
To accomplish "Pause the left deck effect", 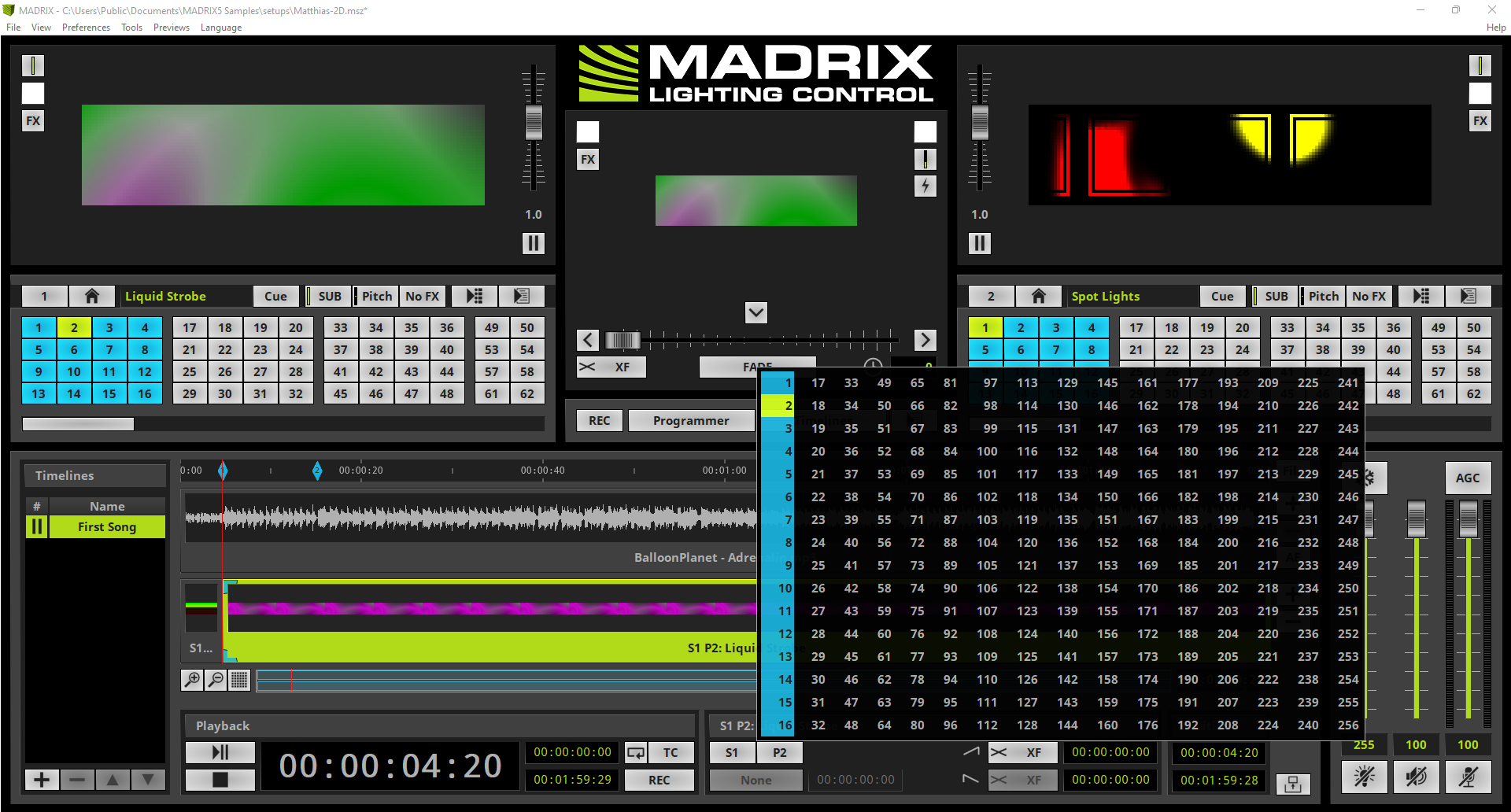I will 534,243.
